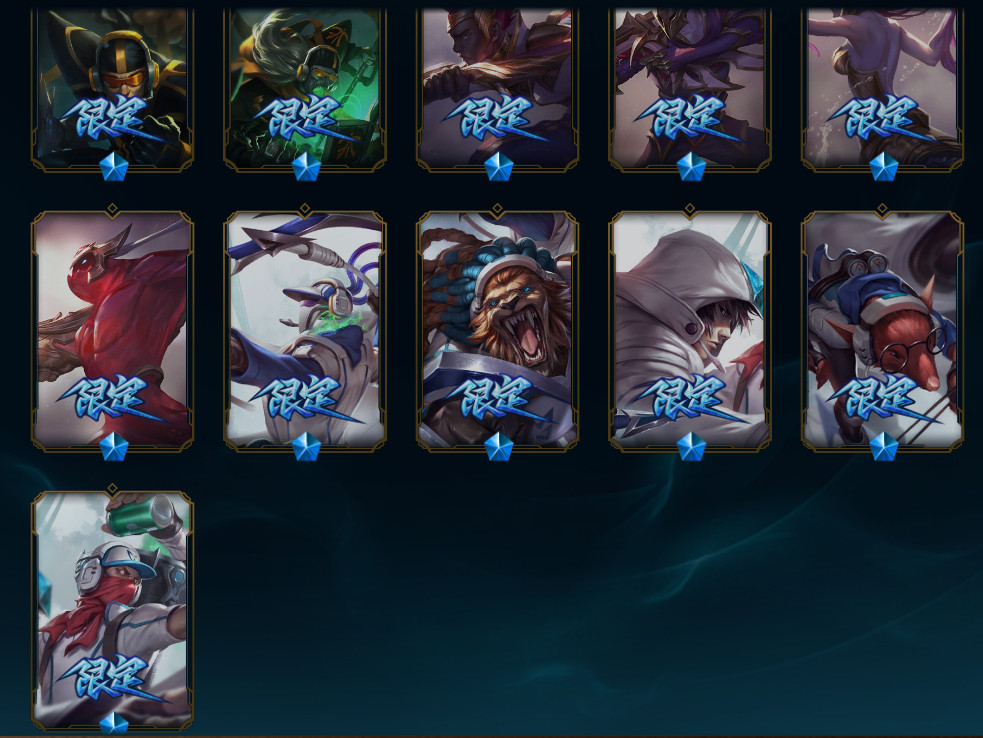This screenshot has width=983, height=738.
Task: Select the white-blue spear with headphones skin
Action: (305, 330)
